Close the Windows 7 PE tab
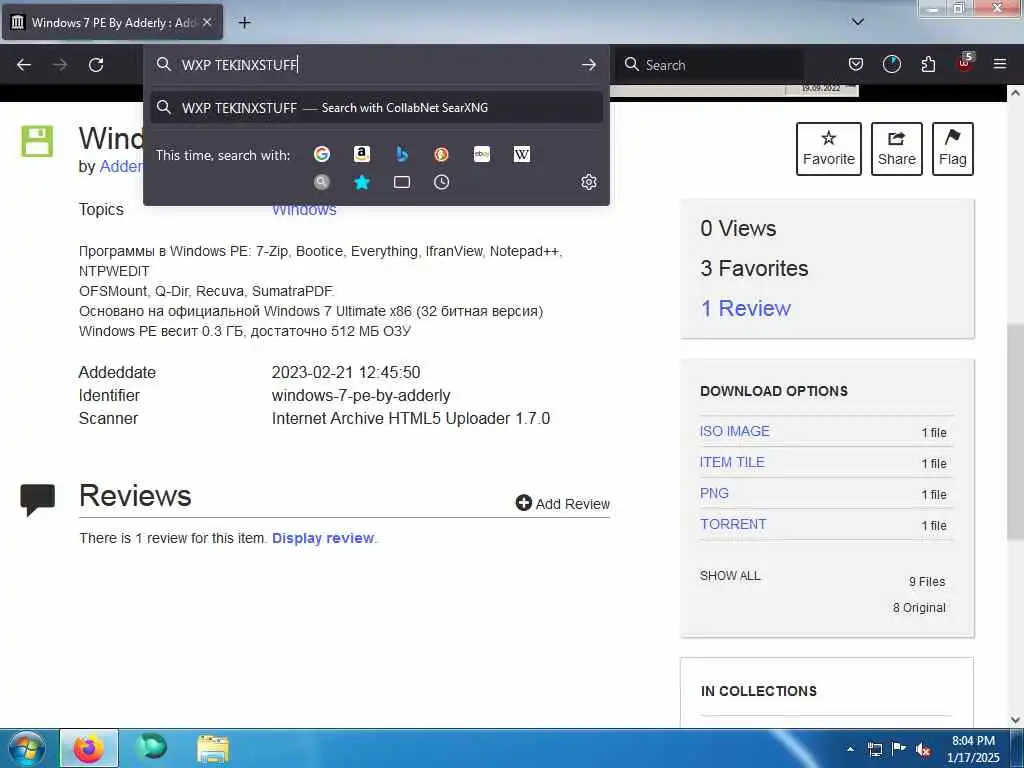This screenshot has width=1024, height=768. [207, 22]
